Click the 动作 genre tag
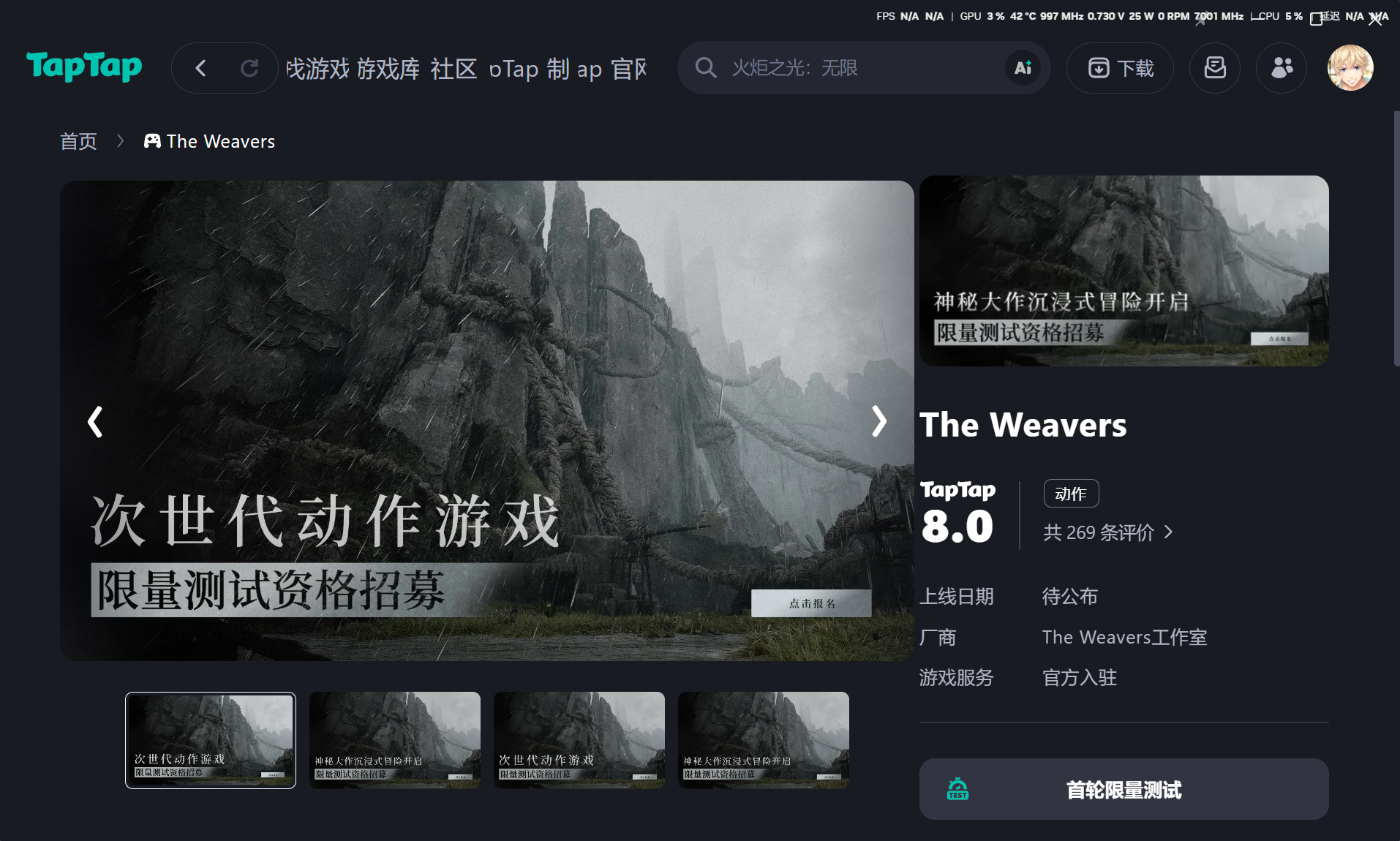 click(1071, 494)
